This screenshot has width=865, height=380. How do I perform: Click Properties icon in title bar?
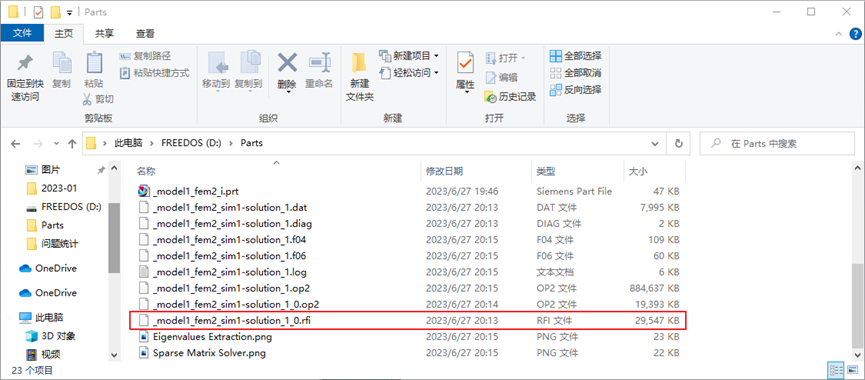(x=38, y=12)
